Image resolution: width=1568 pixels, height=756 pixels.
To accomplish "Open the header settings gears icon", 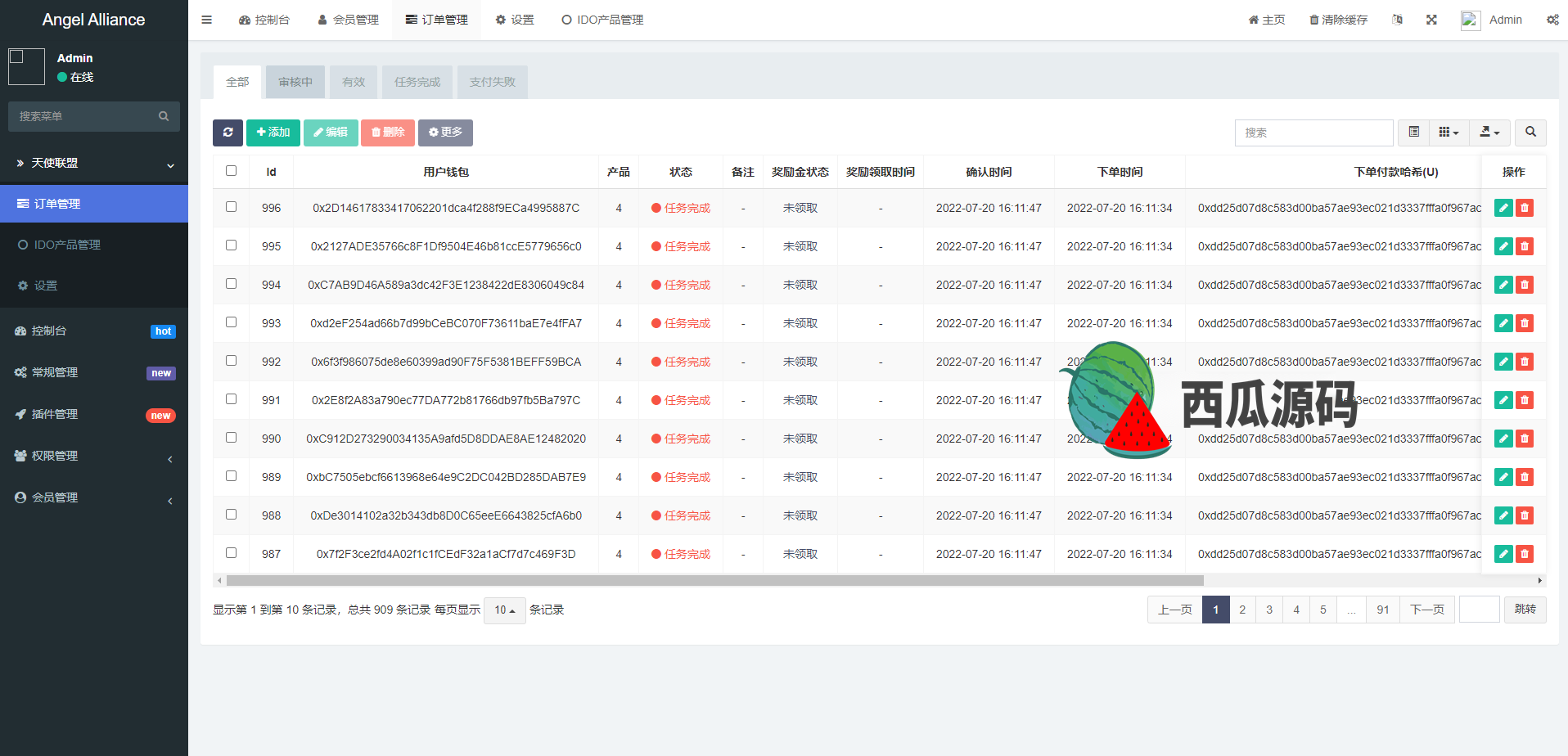I will tap(1552, 20).
